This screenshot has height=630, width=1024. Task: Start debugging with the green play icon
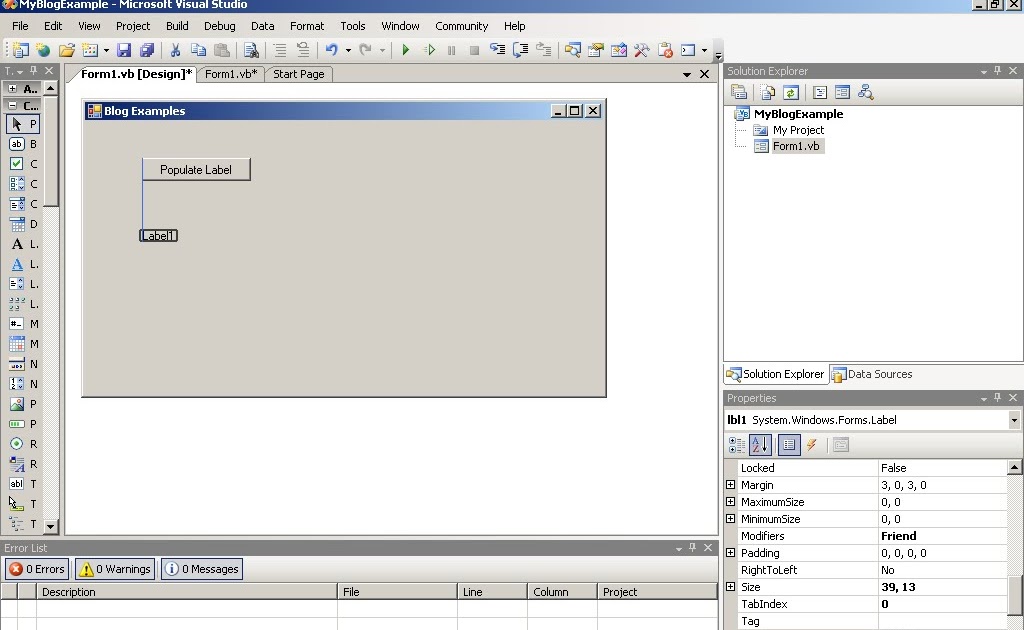[406, 50]
